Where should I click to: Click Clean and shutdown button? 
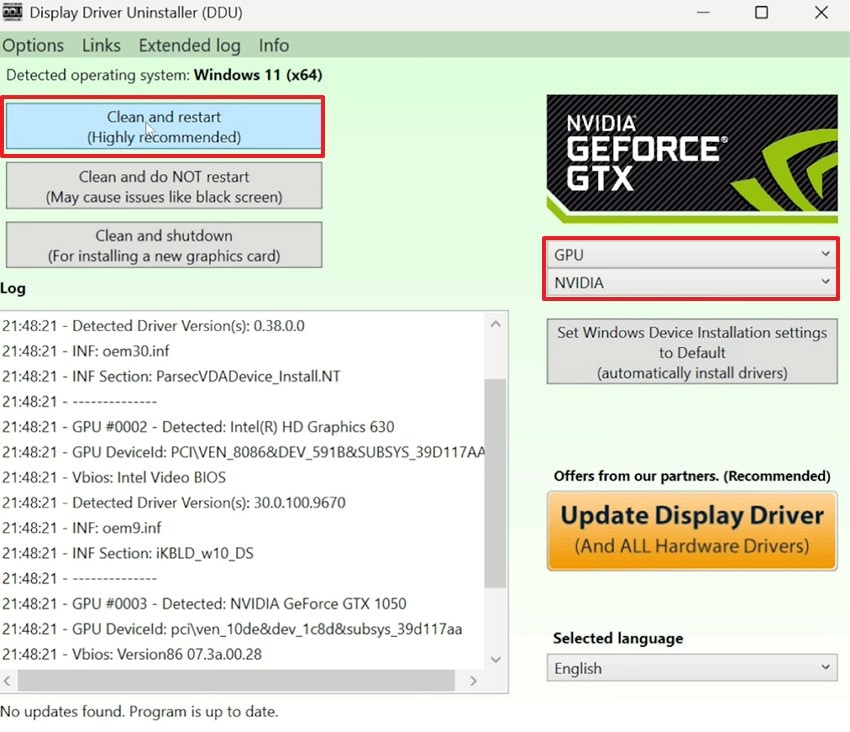164,245
